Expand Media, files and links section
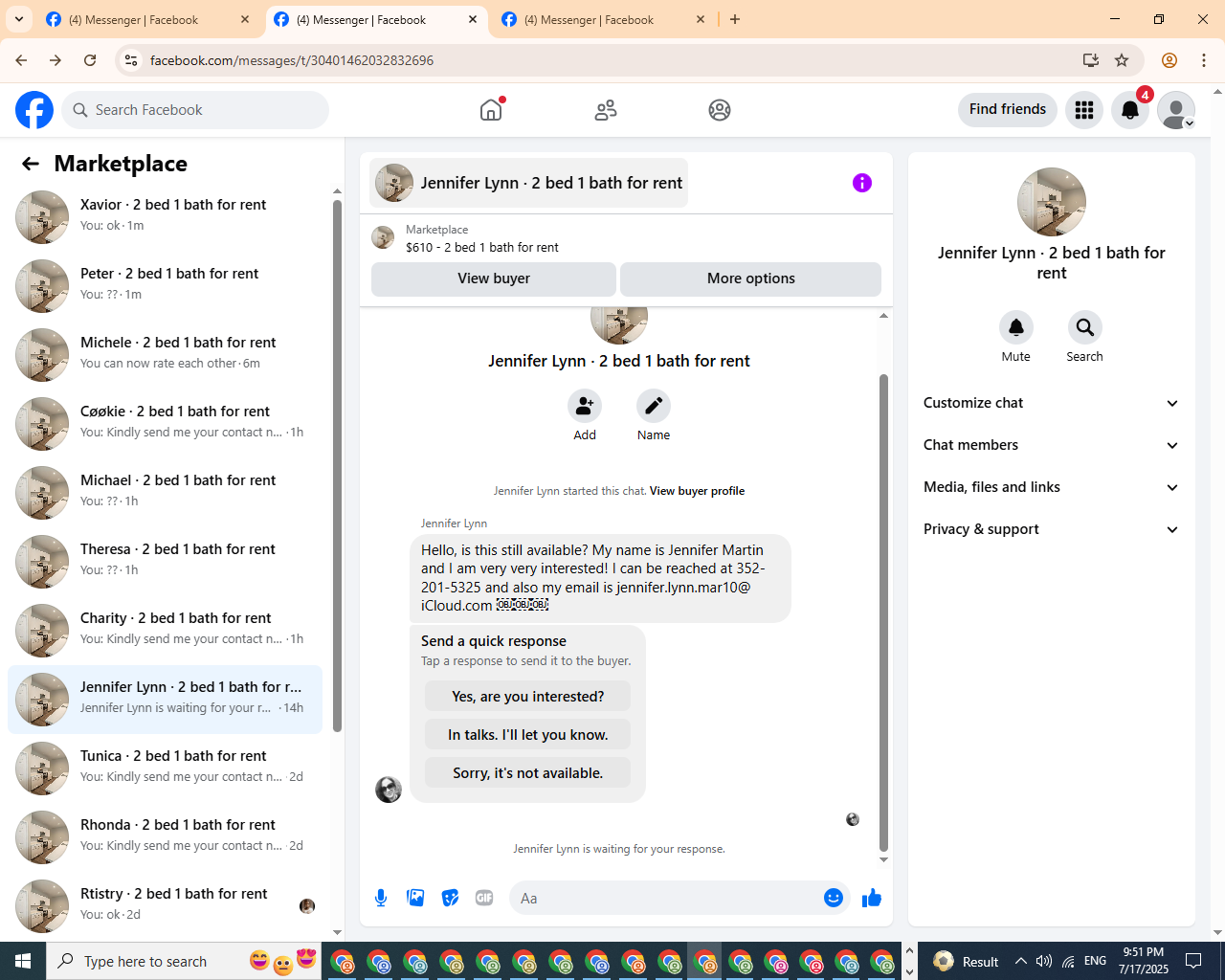The width and height of the screenshot is (1225, 980). pos(1051,487)
